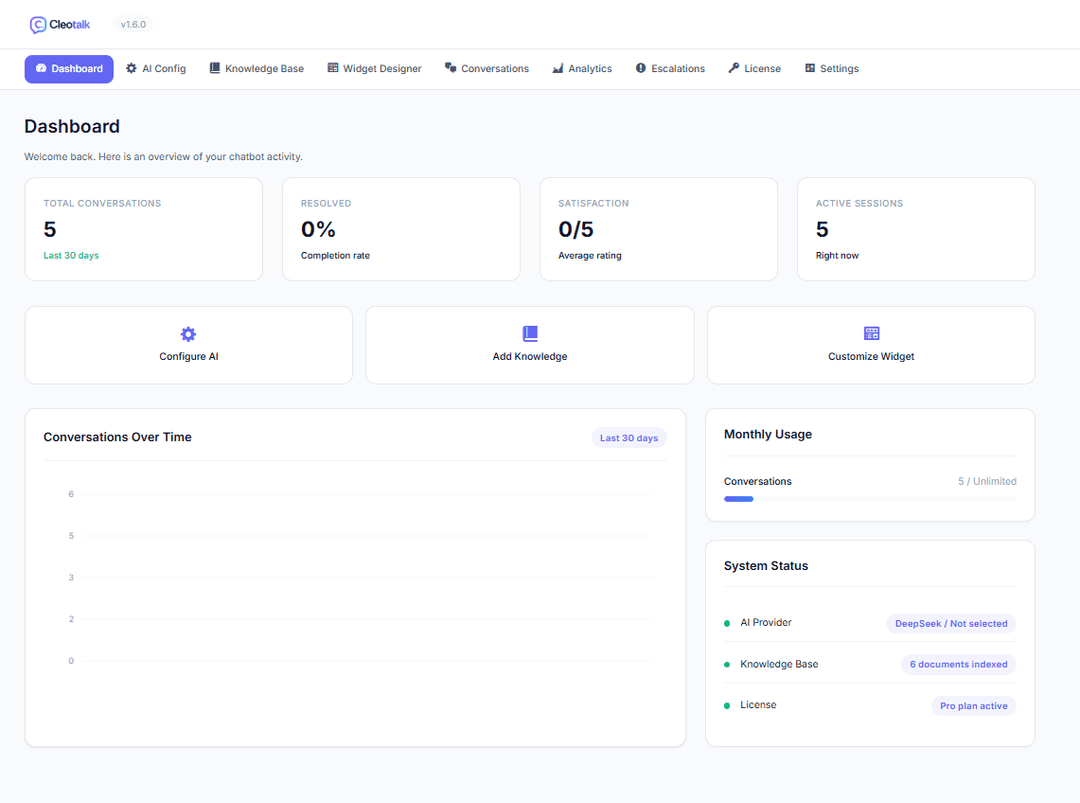Click the Customize Widget label

(871, 356)
